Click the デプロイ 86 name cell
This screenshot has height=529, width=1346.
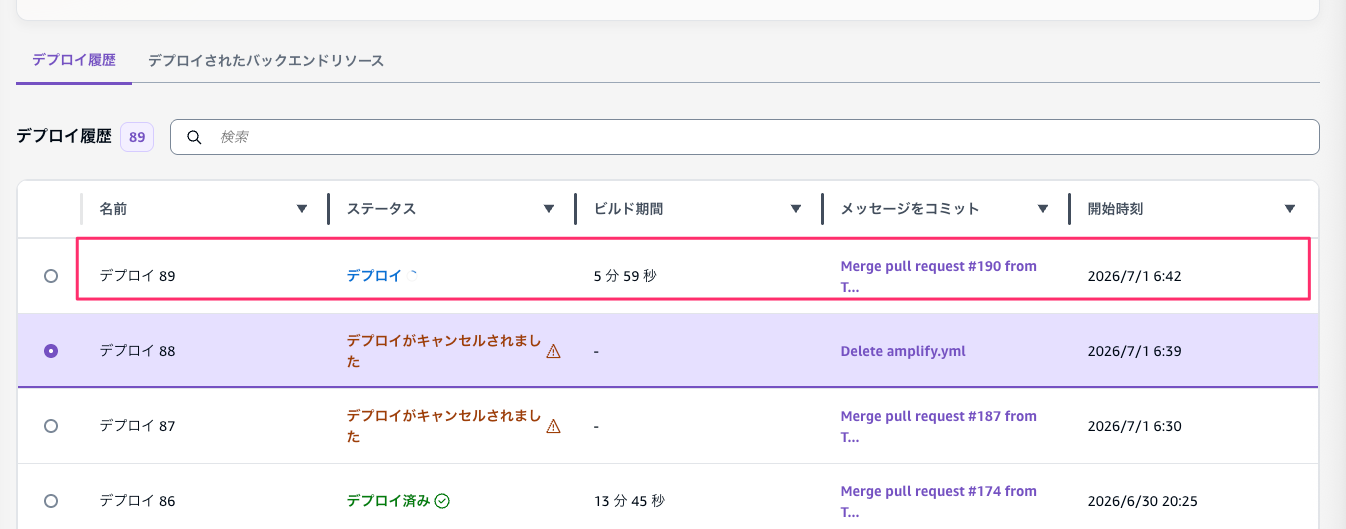click(x=137, y=501)
